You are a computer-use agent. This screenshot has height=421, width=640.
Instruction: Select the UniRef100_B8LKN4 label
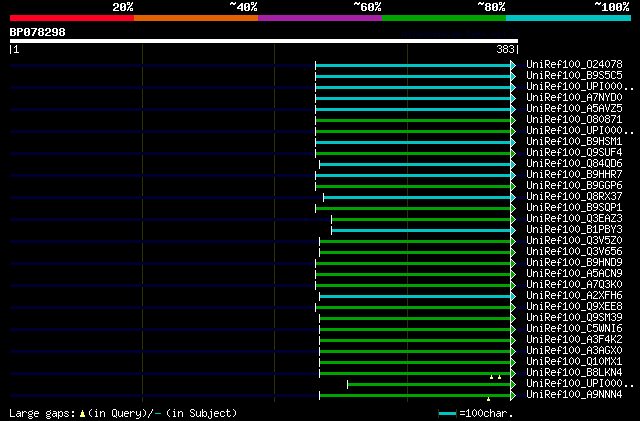click(x=574, y=373)
